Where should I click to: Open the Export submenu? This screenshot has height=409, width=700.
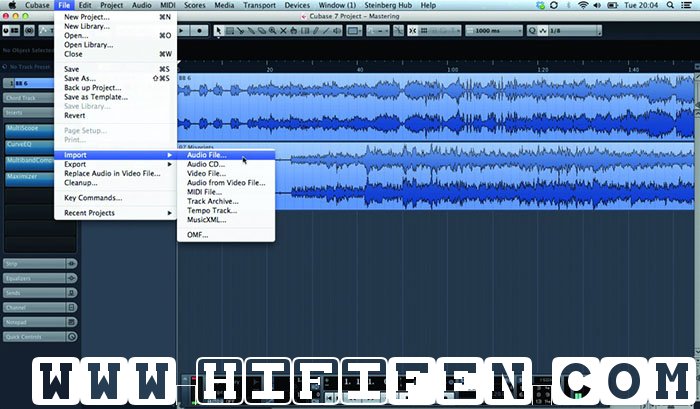coord(115,164)
